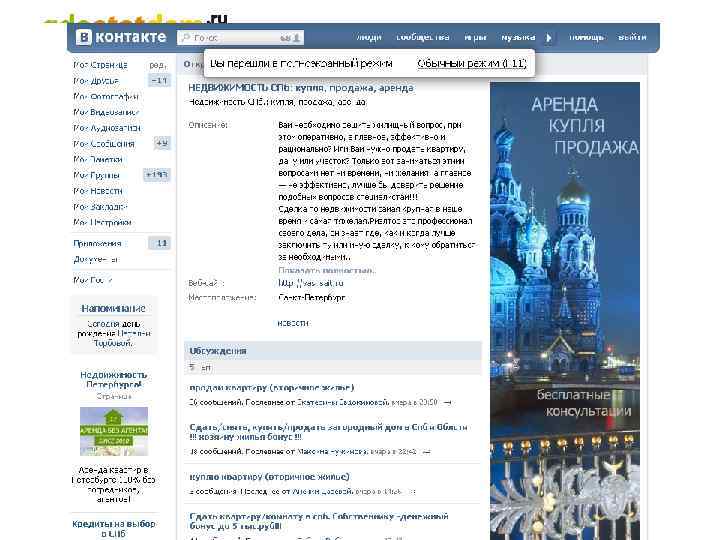The height and width of the screenshot is (540, 720).
Task: Open topic куплю квартиру (вторичное жилье)
Action: click(269, 477)
